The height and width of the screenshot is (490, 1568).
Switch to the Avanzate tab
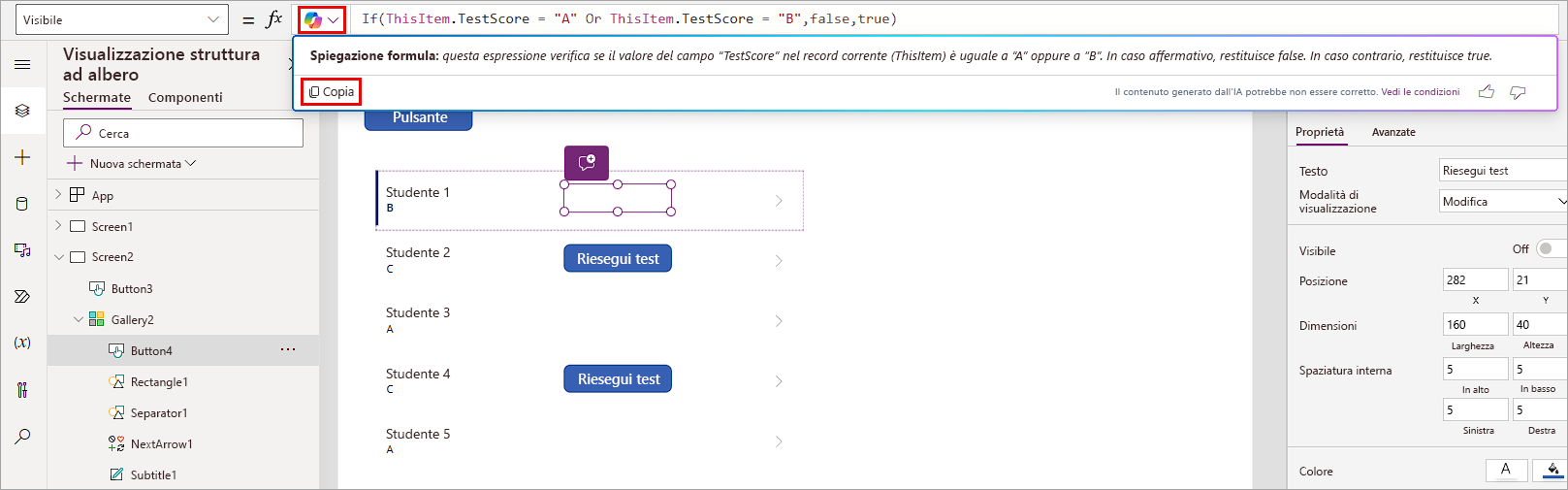(1393, 132)
